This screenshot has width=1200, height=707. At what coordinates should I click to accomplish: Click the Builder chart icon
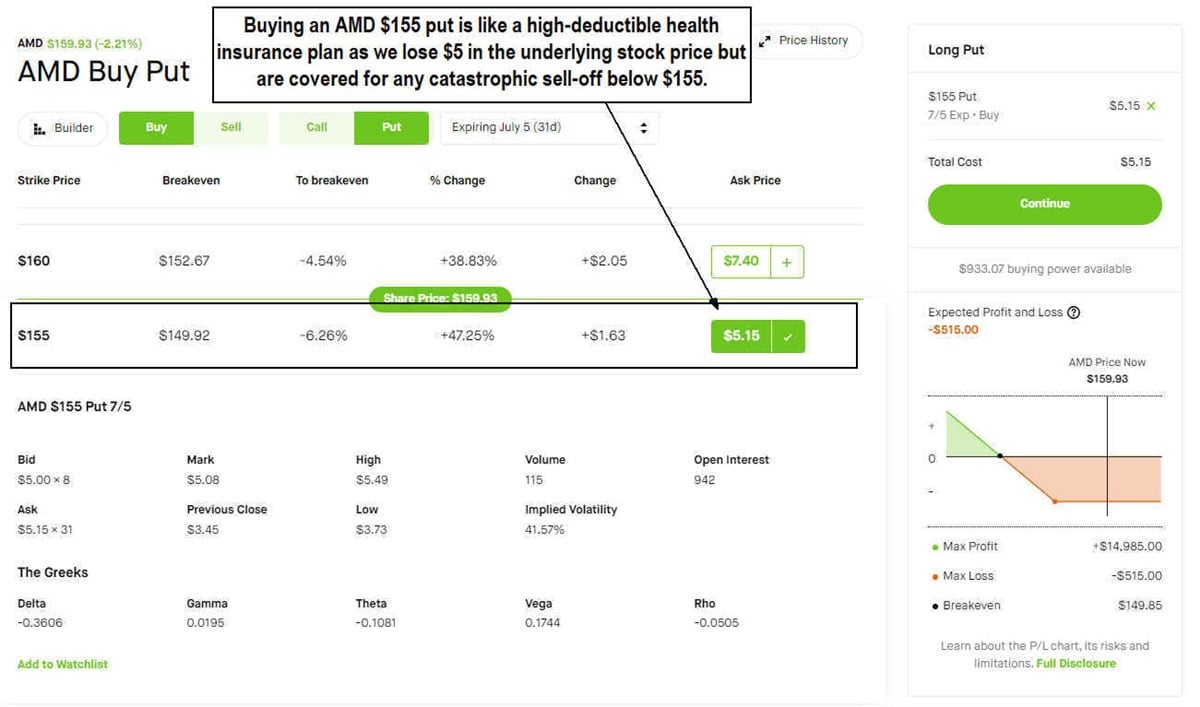click(40, 128)
